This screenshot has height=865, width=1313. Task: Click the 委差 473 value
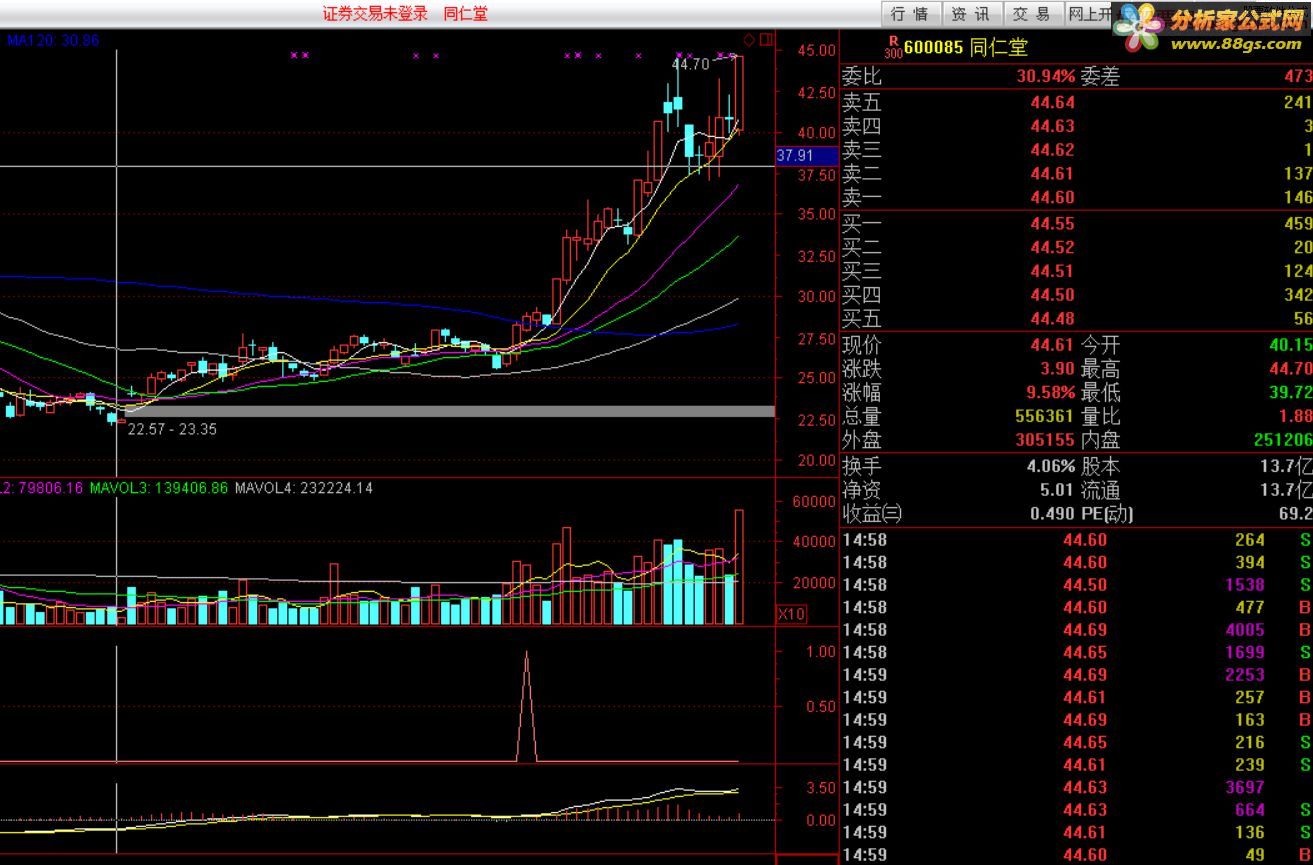tap(1298, 77)
